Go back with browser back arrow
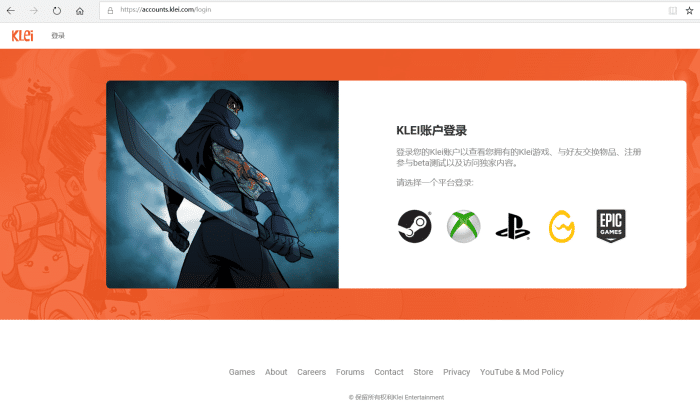This screenshot has width=700, height=412. (x=11, y=11)
